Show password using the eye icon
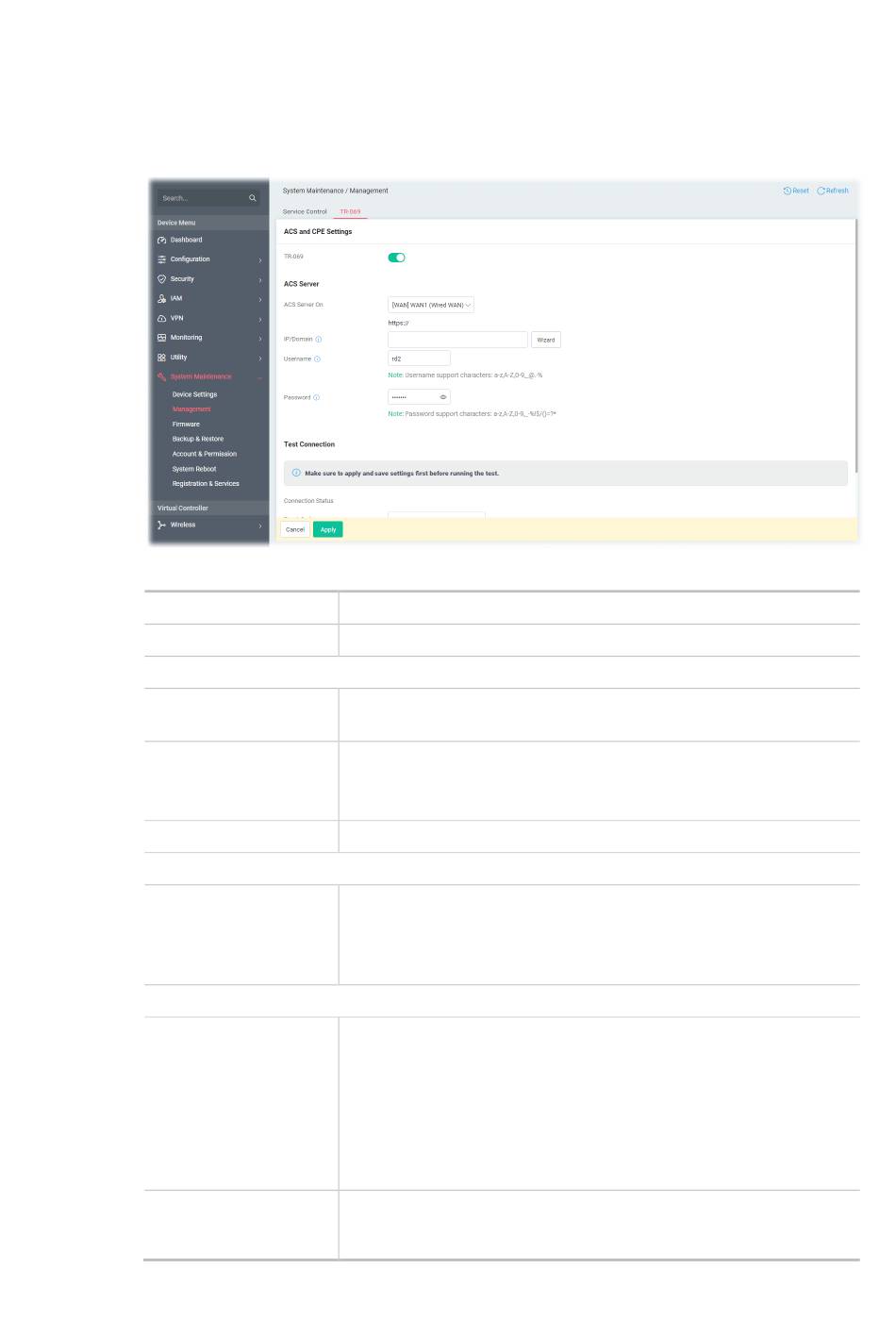 tap(443, 397)
